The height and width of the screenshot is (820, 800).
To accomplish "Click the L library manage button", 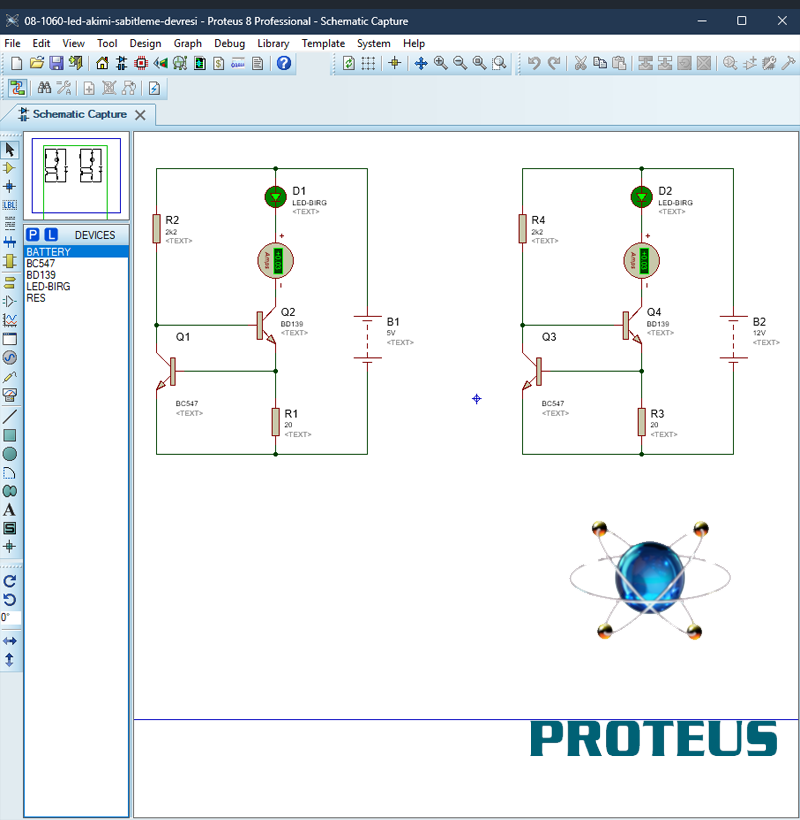I will click(51, 235).
